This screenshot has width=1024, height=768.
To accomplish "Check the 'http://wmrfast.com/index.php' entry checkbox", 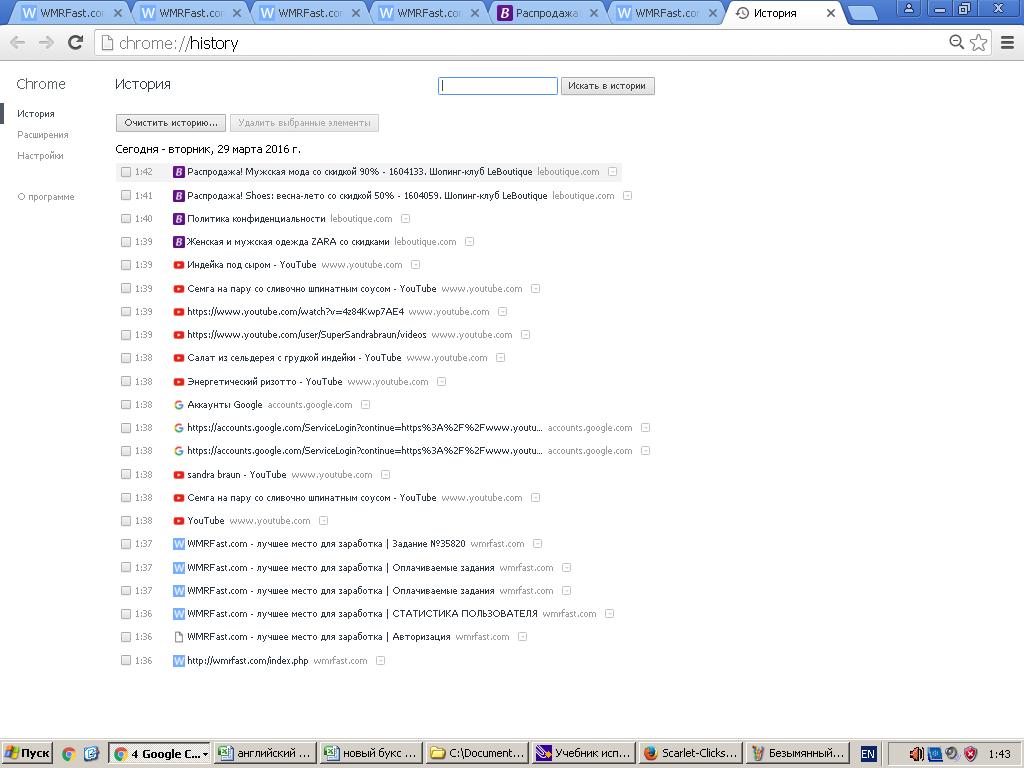I will pyautogui.click(x=126, y=660).
